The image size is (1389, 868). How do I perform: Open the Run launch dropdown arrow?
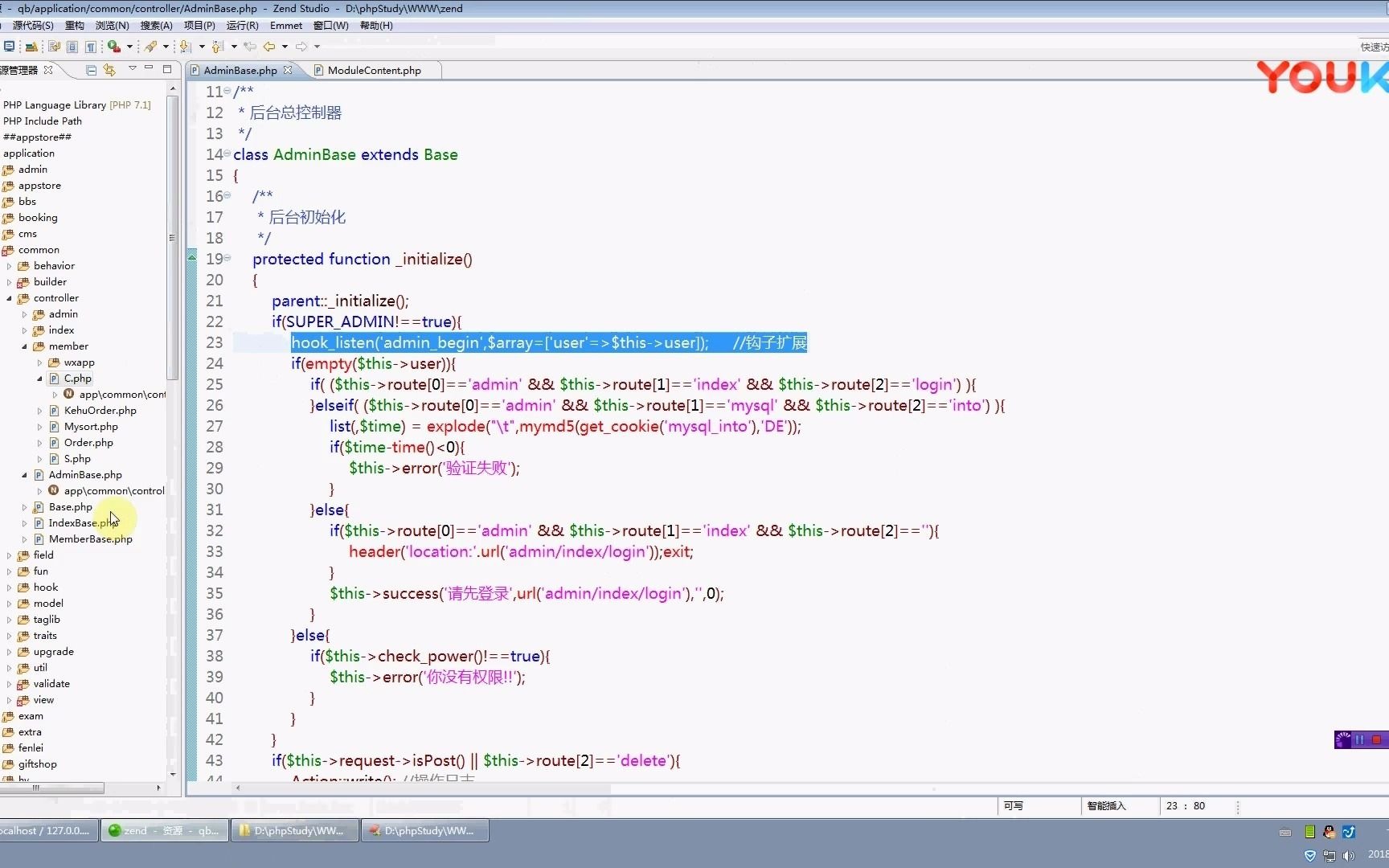[x=129, y=47]
